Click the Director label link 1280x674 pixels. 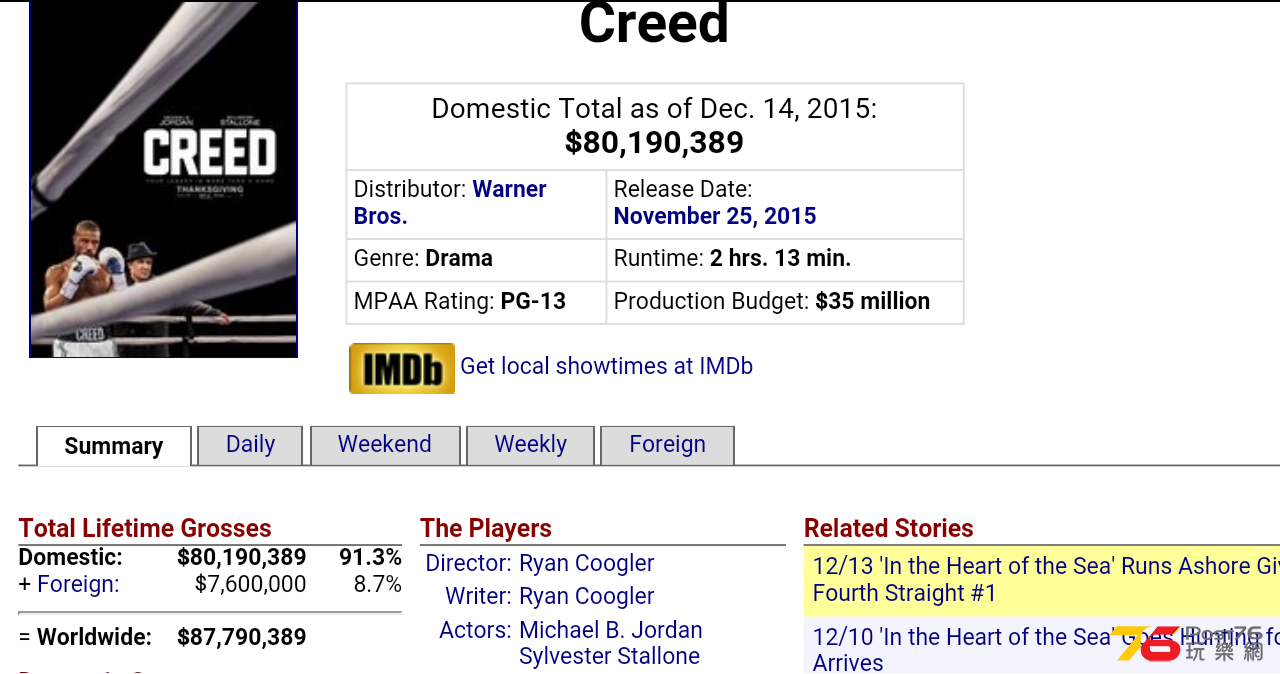click(468, 563)
